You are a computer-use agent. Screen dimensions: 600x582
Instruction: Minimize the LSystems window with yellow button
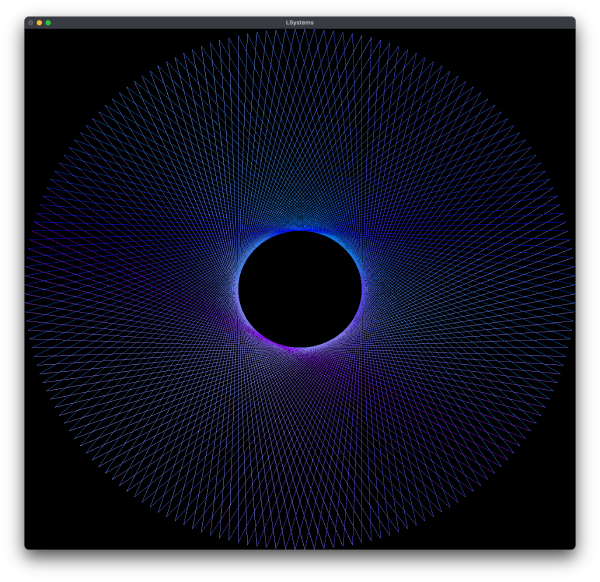[40, 22]
